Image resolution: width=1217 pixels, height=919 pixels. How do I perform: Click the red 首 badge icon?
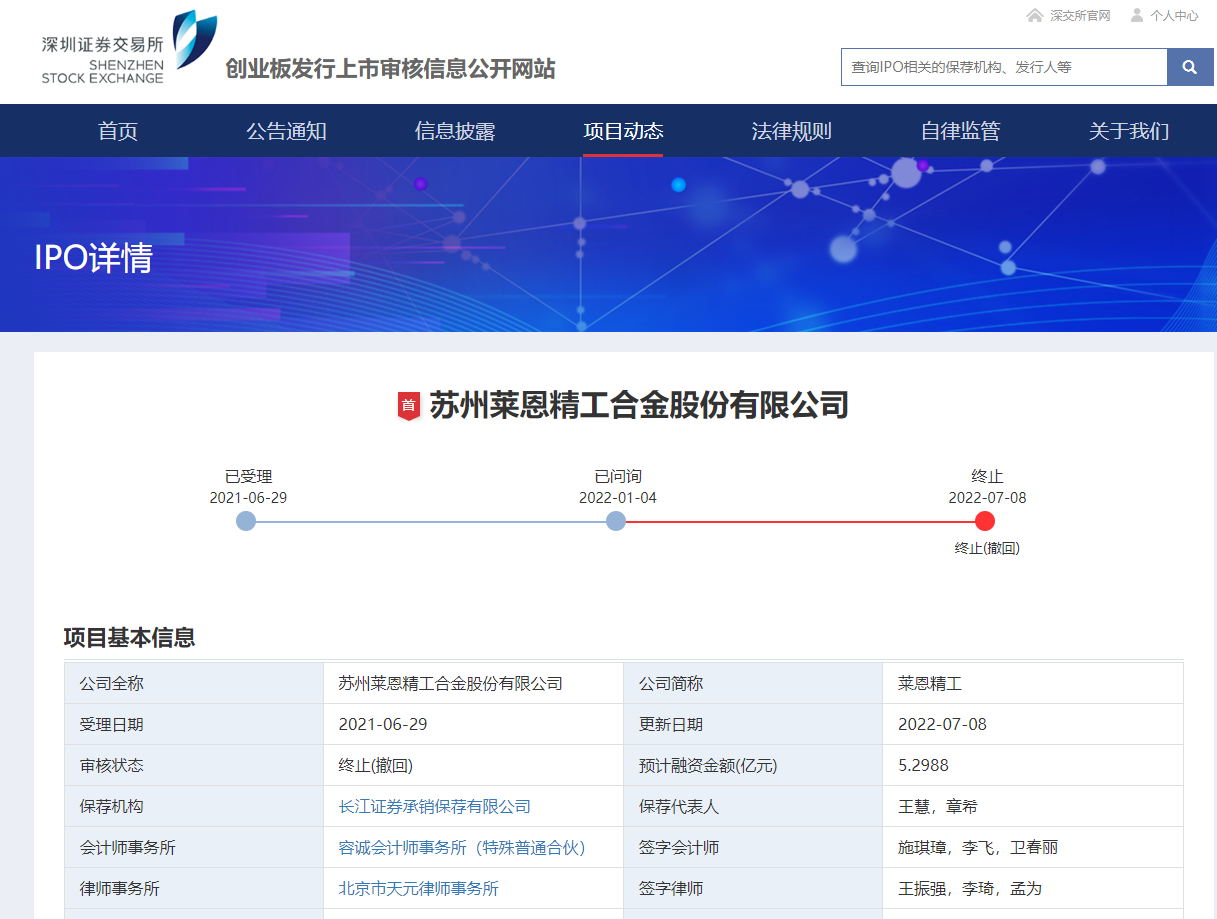tap(408, 405)
